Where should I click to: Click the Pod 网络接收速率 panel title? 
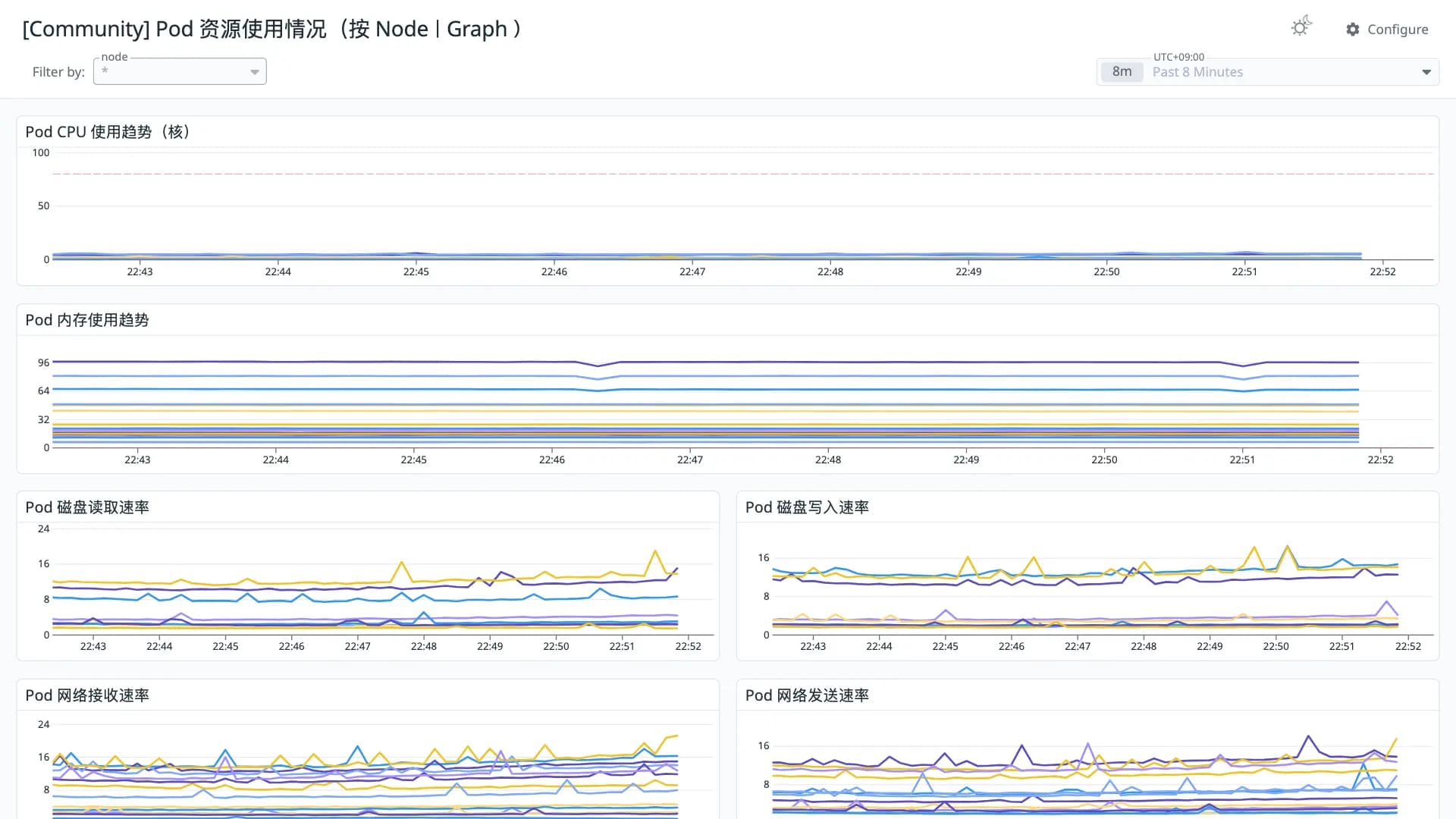tap(87, 695)
